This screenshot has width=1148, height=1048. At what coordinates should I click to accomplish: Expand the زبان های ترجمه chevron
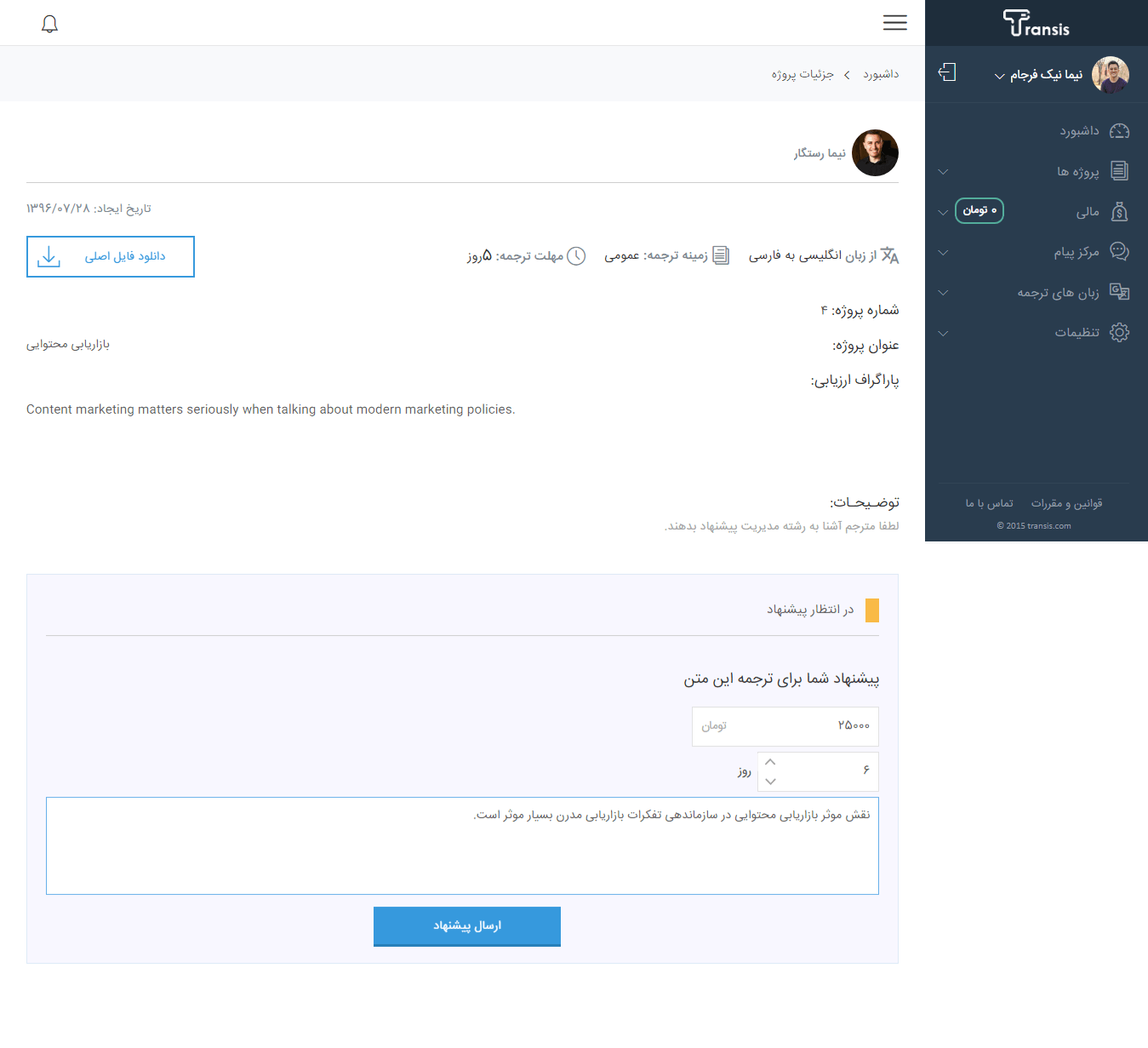coord(943,293)
